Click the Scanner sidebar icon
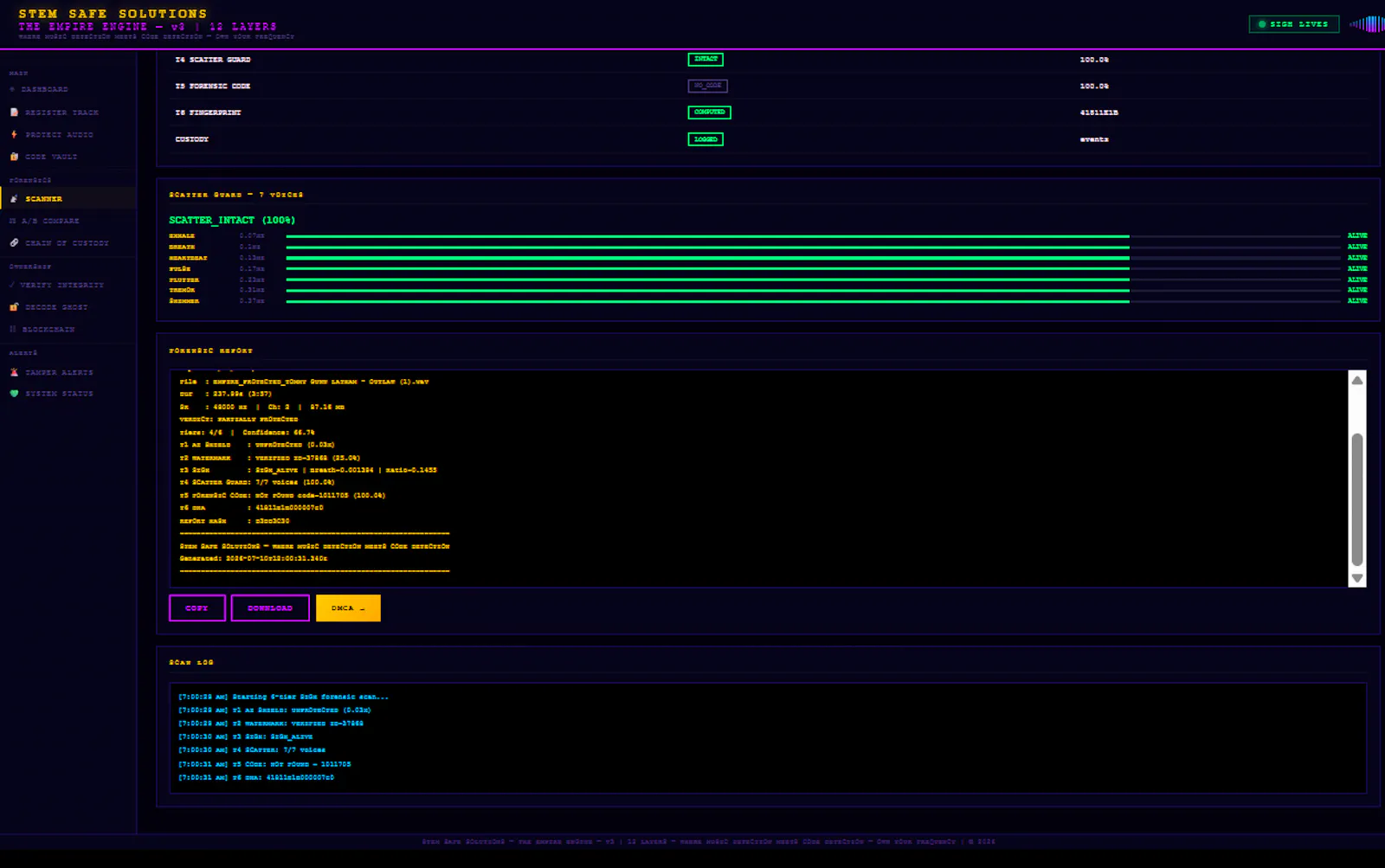Screen dimensions: 1385x868 [x=14, y=198]
